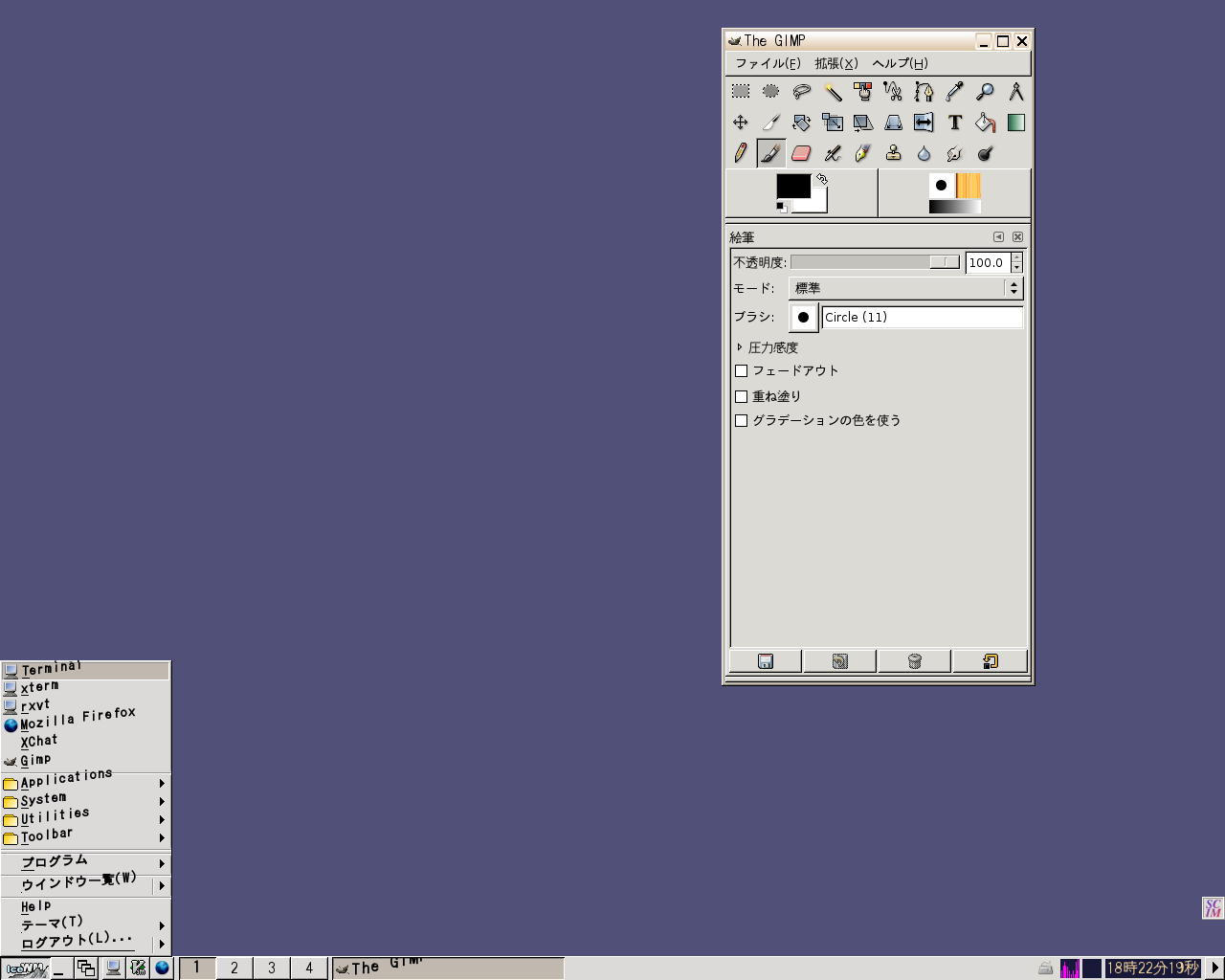Select the Fuzzy Select magic wand tool
Image resolution: width=1225 pixels, height=980 pixels.
pos(833,92)
